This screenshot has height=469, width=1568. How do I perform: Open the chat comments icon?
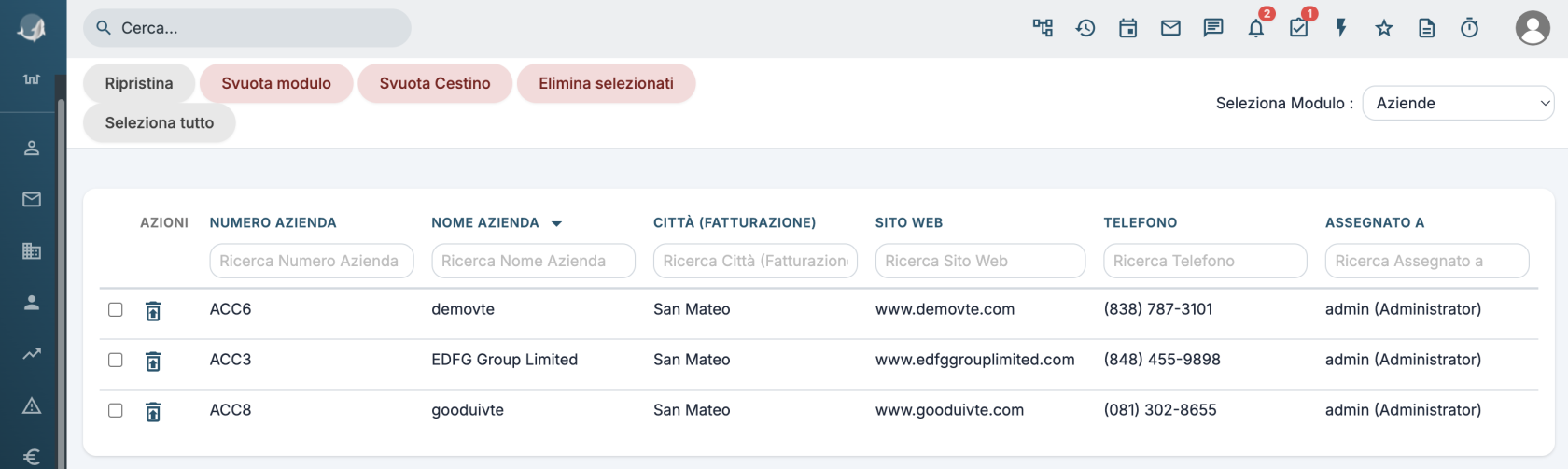point(1213,28)
